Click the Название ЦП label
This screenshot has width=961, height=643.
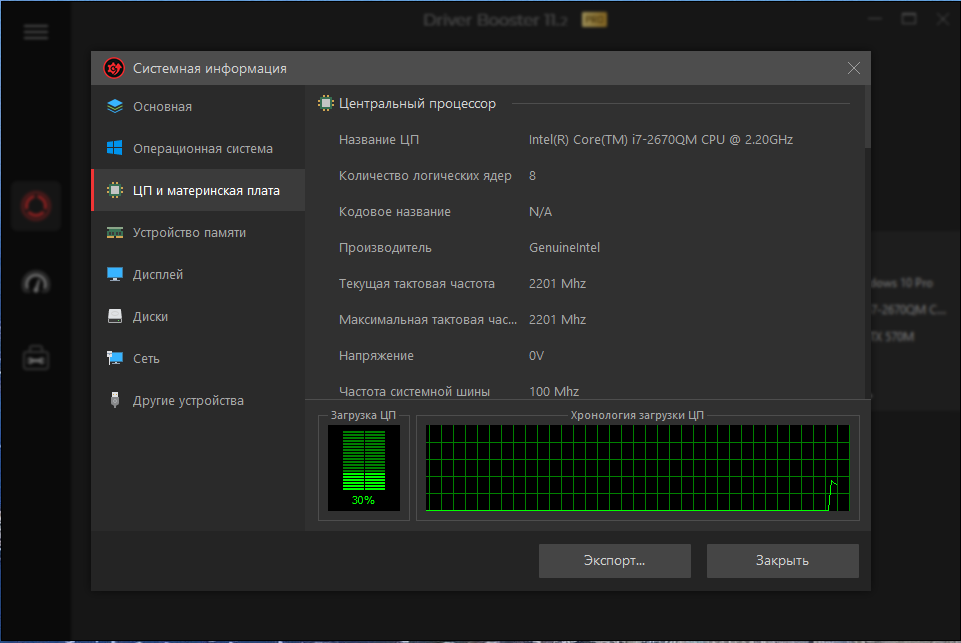[x=379, y=140]
